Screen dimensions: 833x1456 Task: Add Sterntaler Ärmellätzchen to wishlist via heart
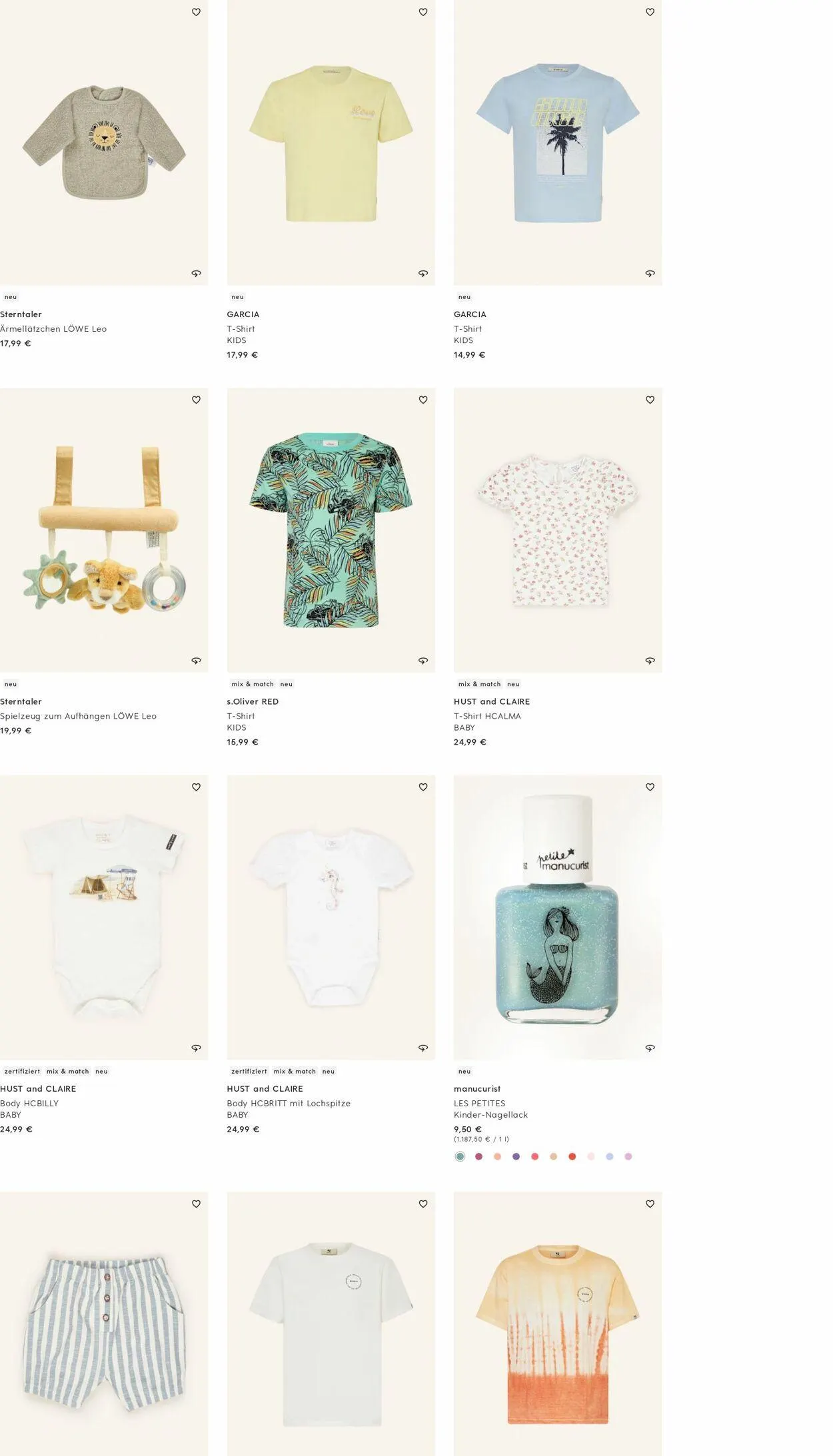pyautogui.click(x=196, y=12)
